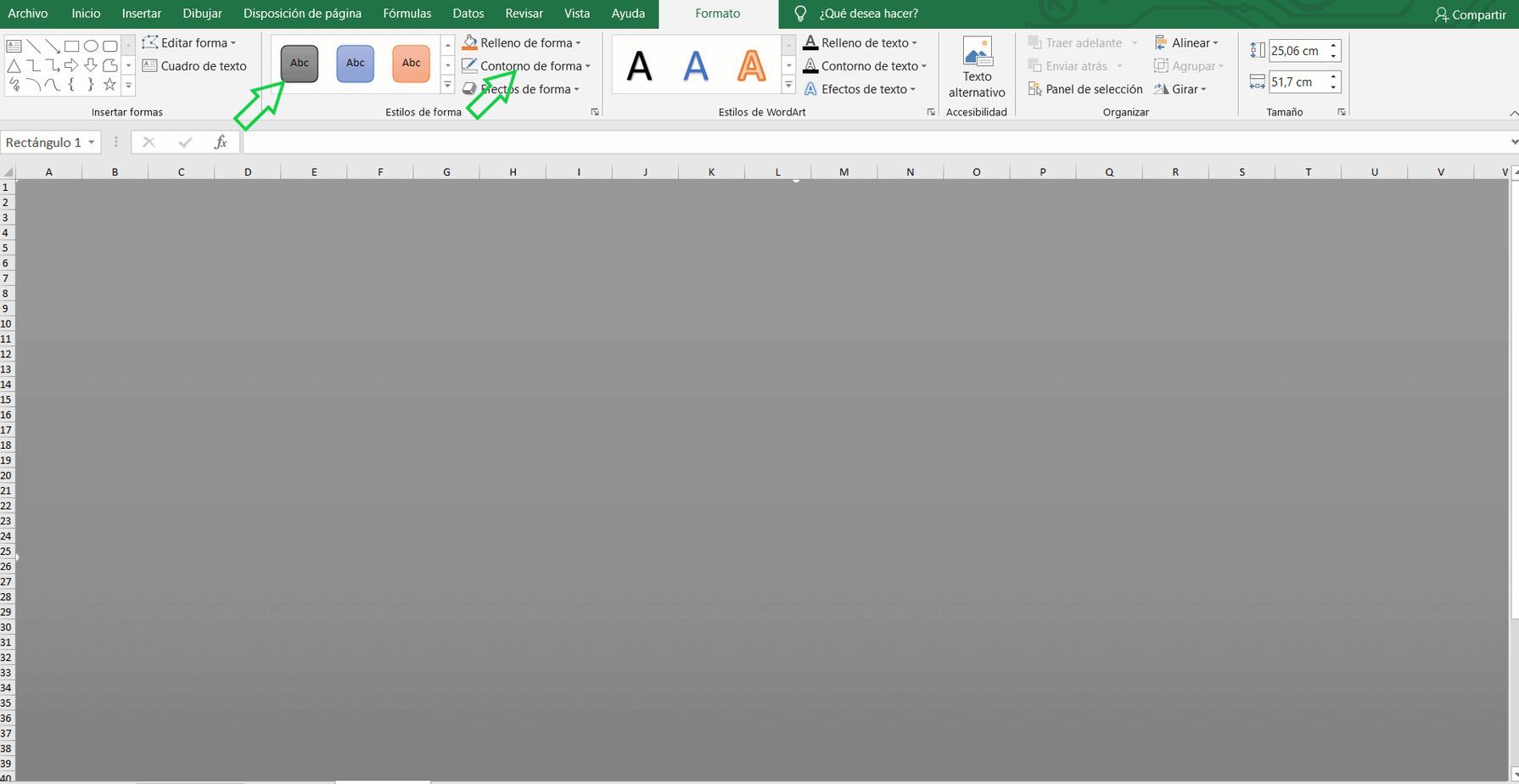Viewport: 1519px width, 784px height.
Task: Expand Efectos de texto menu
Action: click(x=860, y=89)
